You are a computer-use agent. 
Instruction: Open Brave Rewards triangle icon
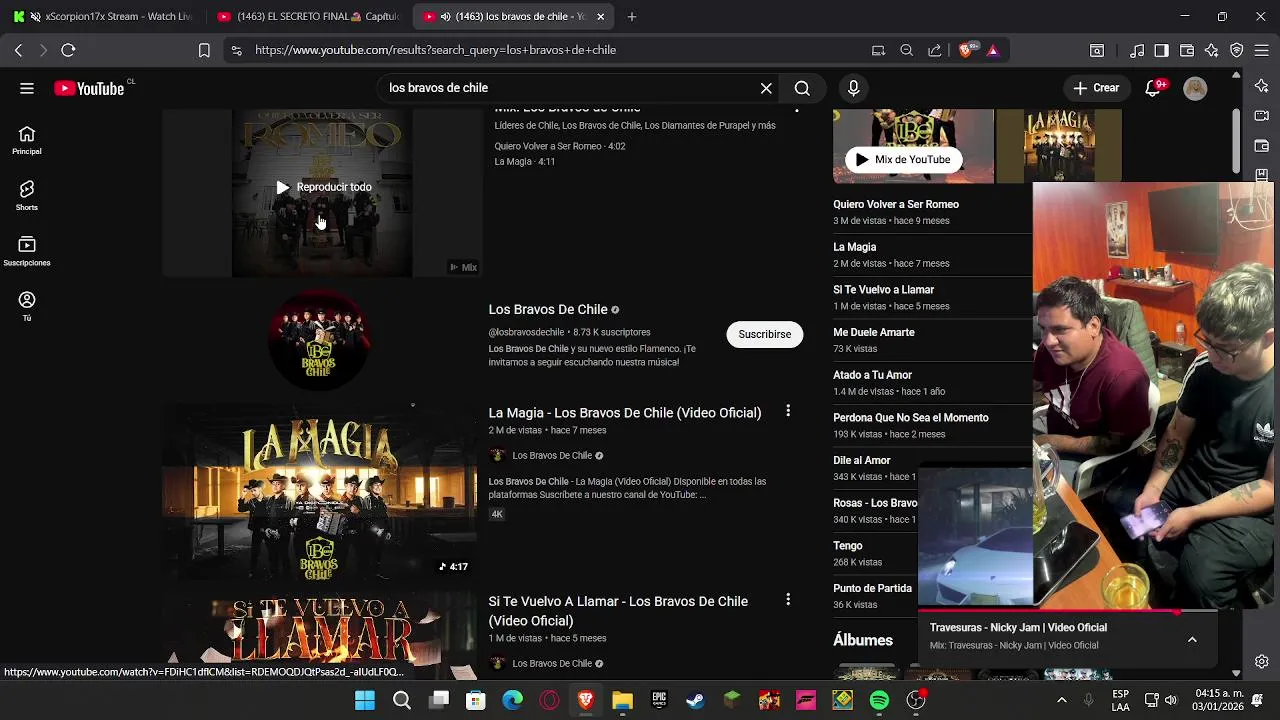(x=993, y=50)
